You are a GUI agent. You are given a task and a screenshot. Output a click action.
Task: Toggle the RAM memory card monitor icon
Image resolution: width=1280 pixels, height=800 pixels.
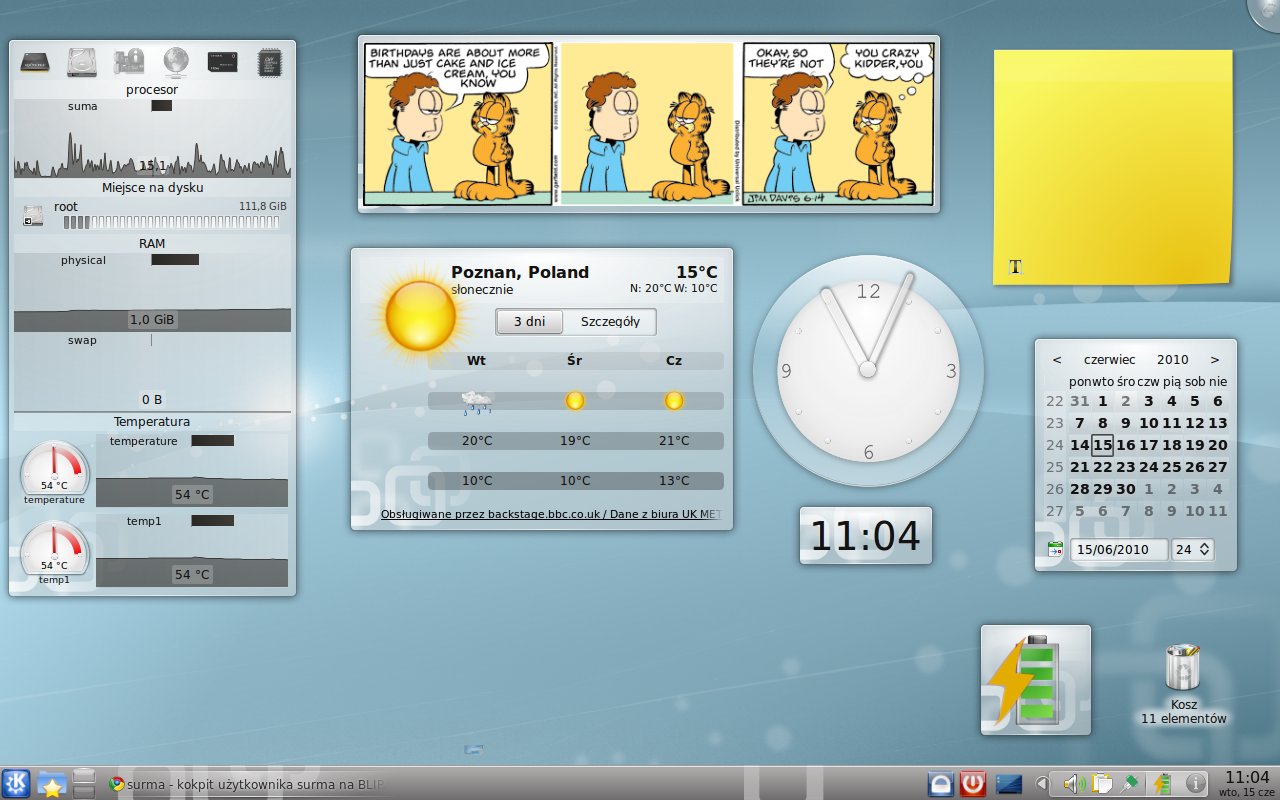pos(222,62)
